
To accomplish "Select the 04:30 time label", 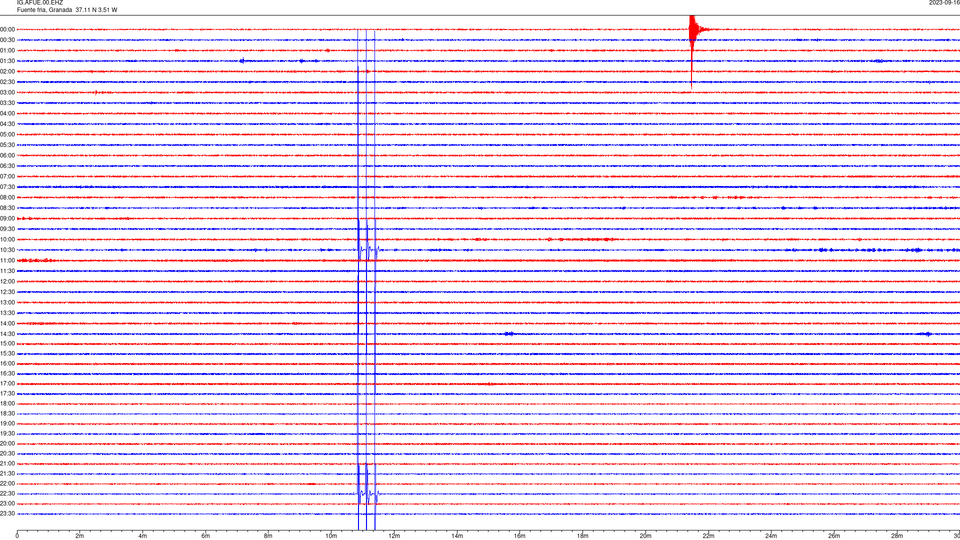I will point(7,124).
